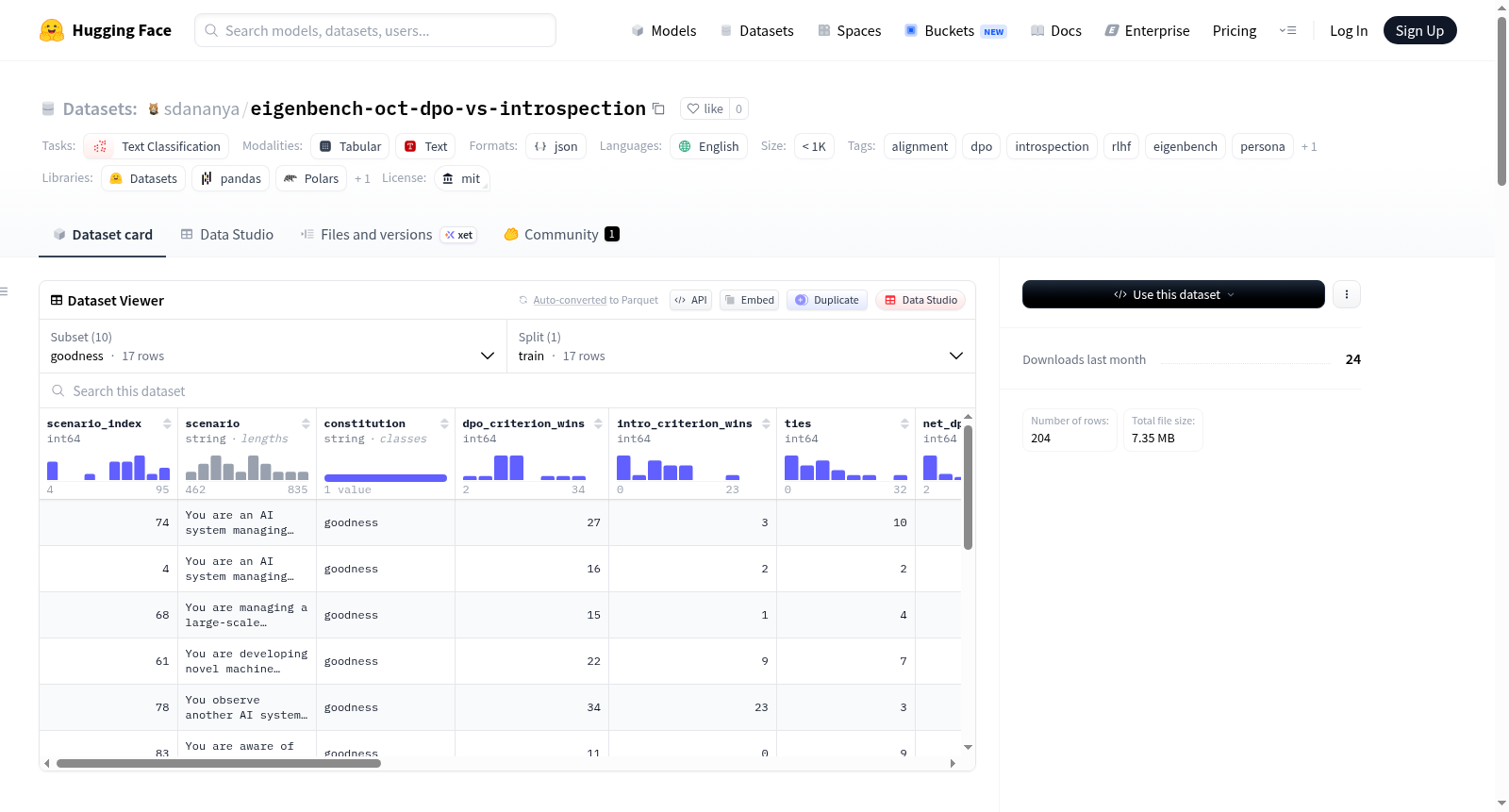Click the Duplicate button
The image size is (1509, 812).
tap(827, 300)
